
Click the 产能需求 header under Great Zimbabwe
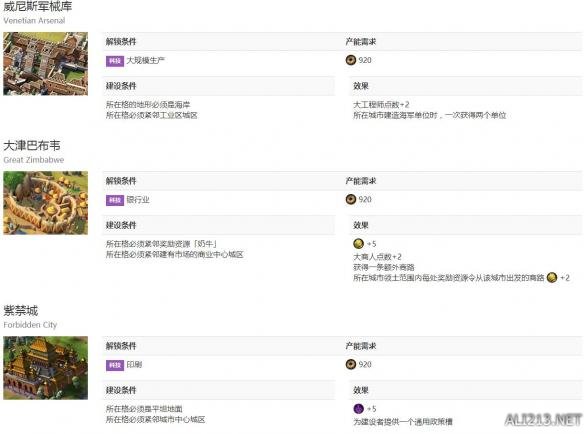point(361,181)
